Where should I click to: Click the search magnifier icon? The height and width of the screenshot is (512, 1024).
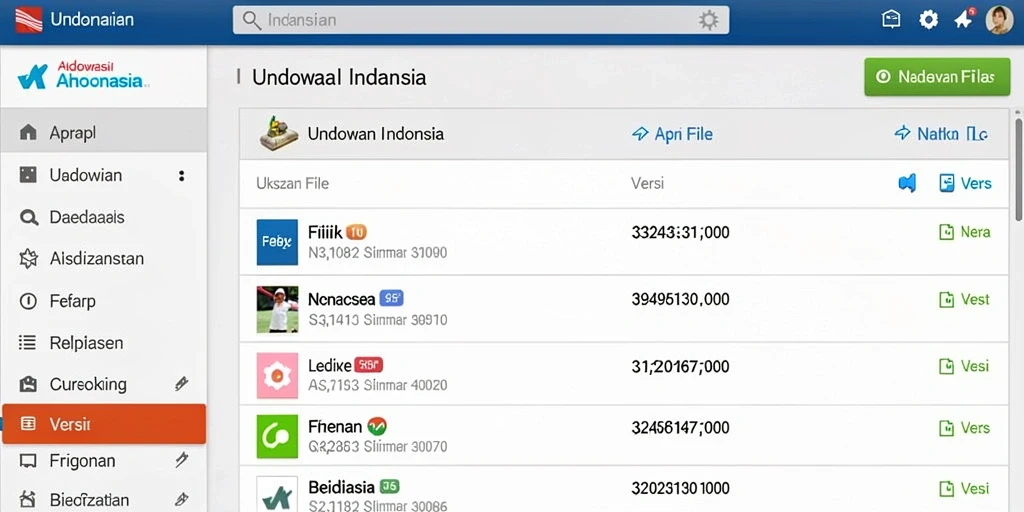[x=251, y=20]
